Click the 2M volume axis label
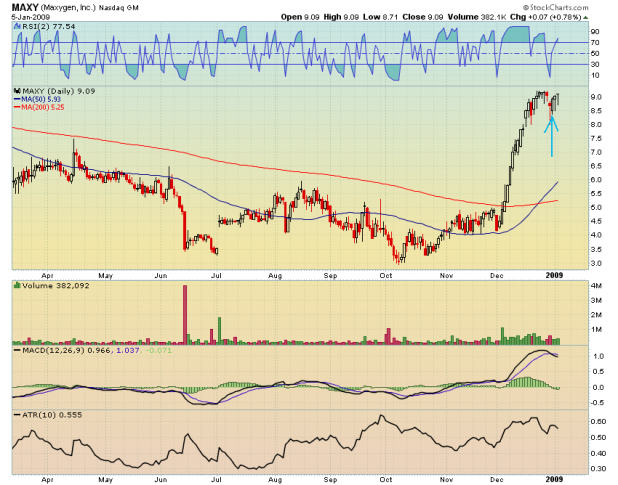 (x=596, y=314)
